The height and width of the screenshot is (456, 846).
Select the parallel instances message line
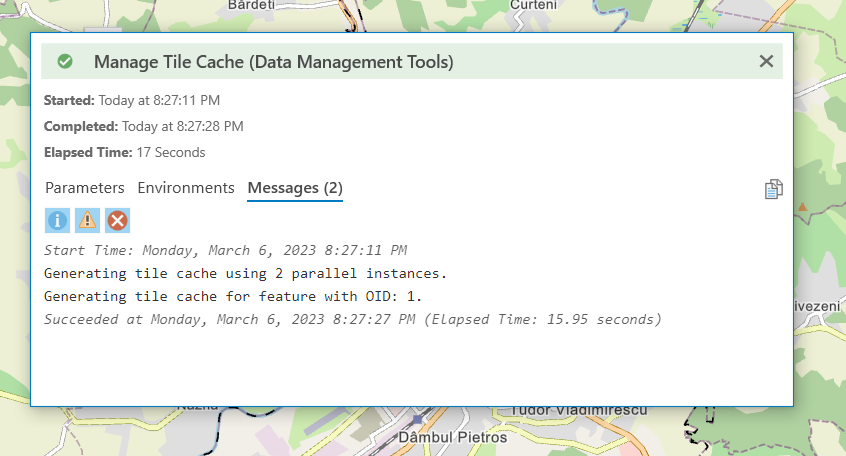245,273
